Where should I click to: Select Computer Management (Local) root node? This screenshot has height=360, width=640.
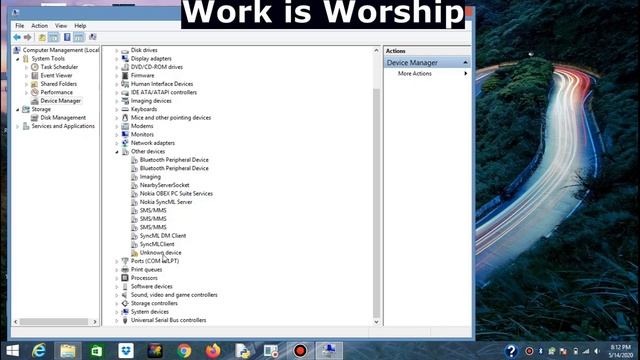pyautogui.click(x=61, y=50)
